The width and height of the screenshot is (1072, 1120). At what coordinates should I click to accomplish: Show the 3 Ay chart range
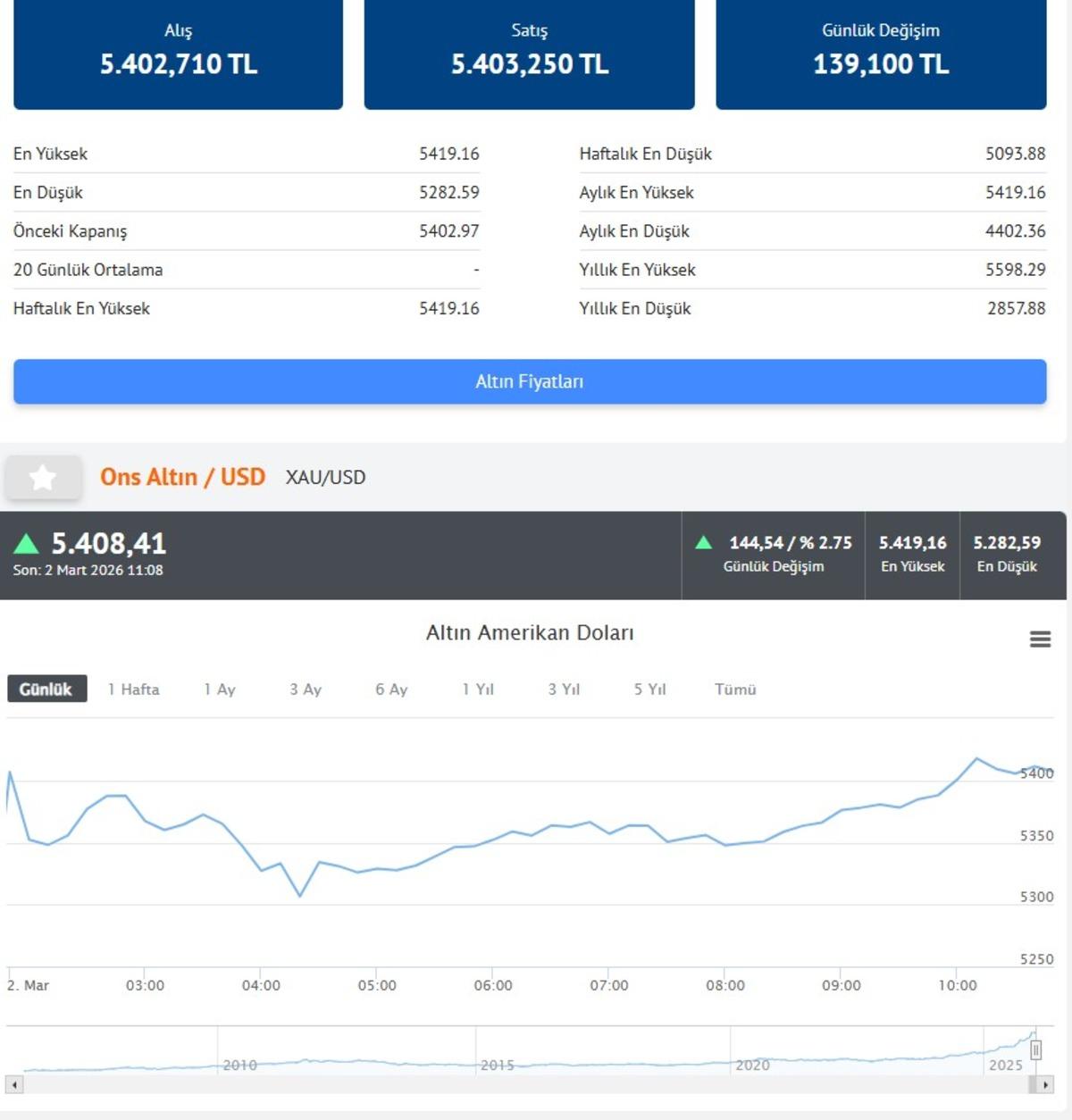(306, 690)
